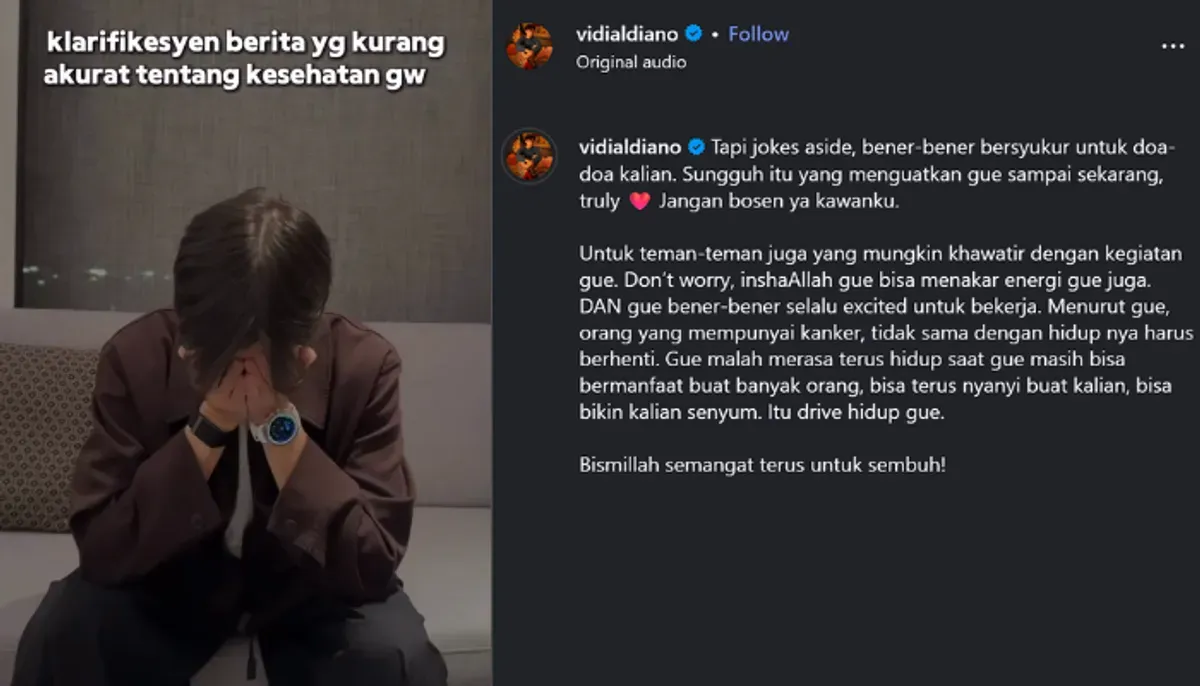Pause the reel video on the left
This screenshot has height=686, width=1200.
click(x=246, y=343)
